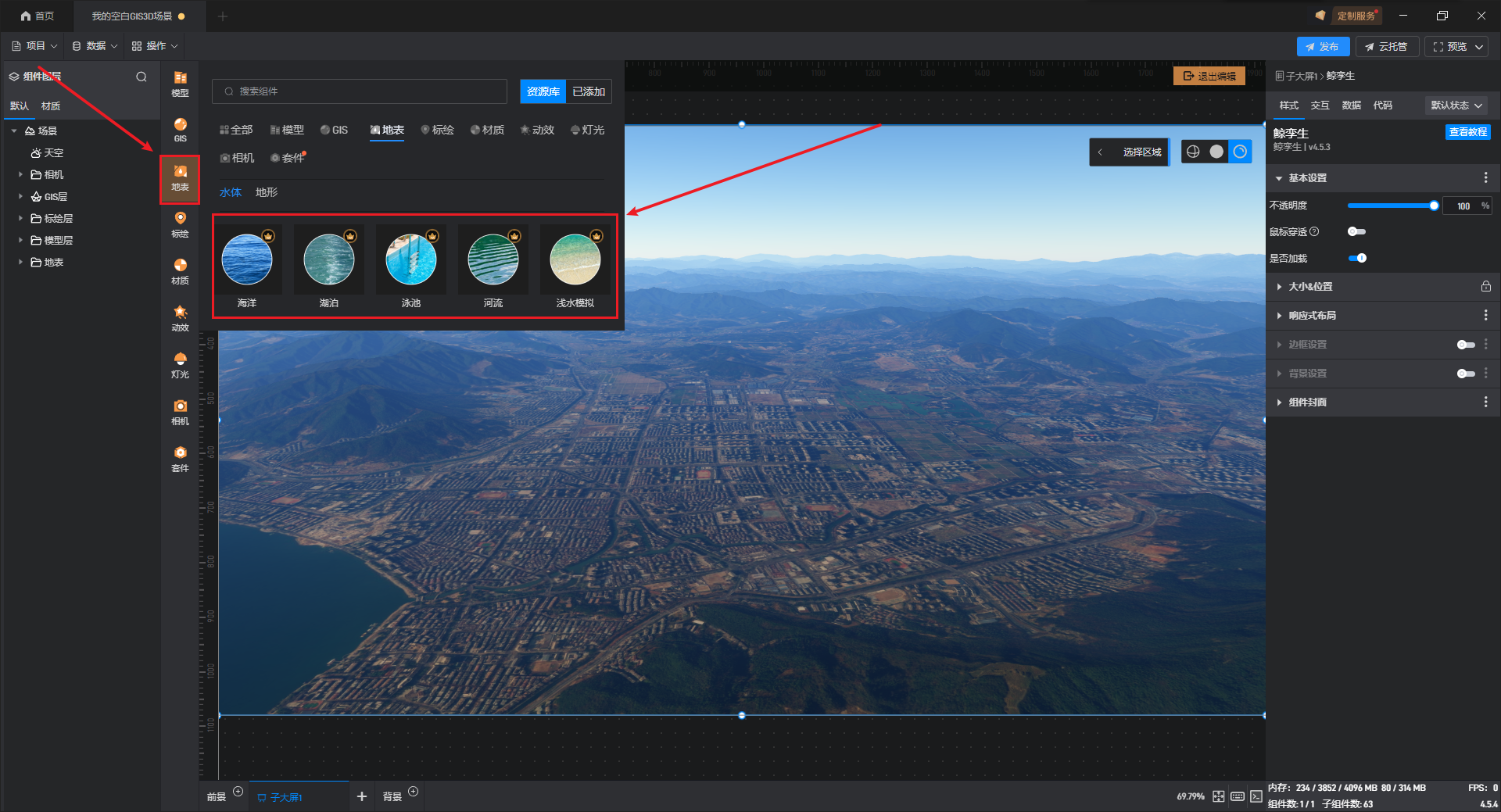Adjust the 不透明度 opacity slider
The width and height of the screenshot is (1501, 812).
tap(1392, 206)
